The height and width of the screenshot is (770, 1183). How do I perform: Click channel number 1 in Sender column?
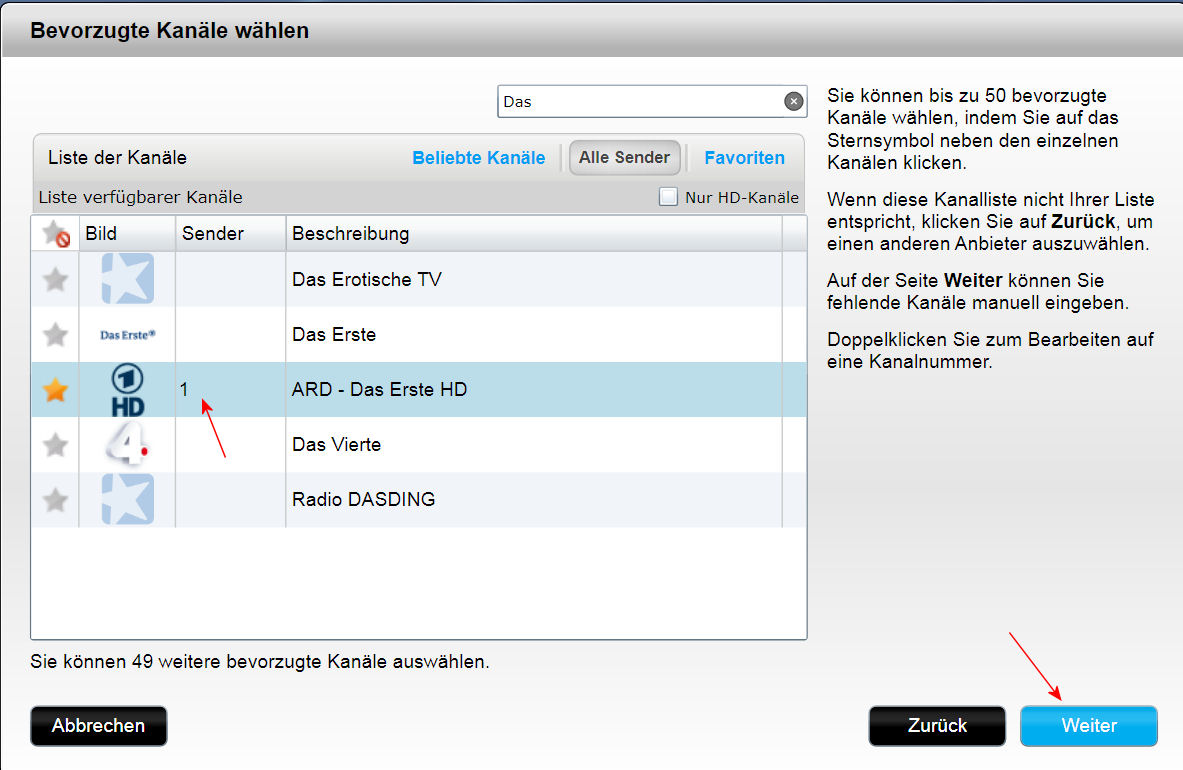pyautogui.click(x=185, y=389)
